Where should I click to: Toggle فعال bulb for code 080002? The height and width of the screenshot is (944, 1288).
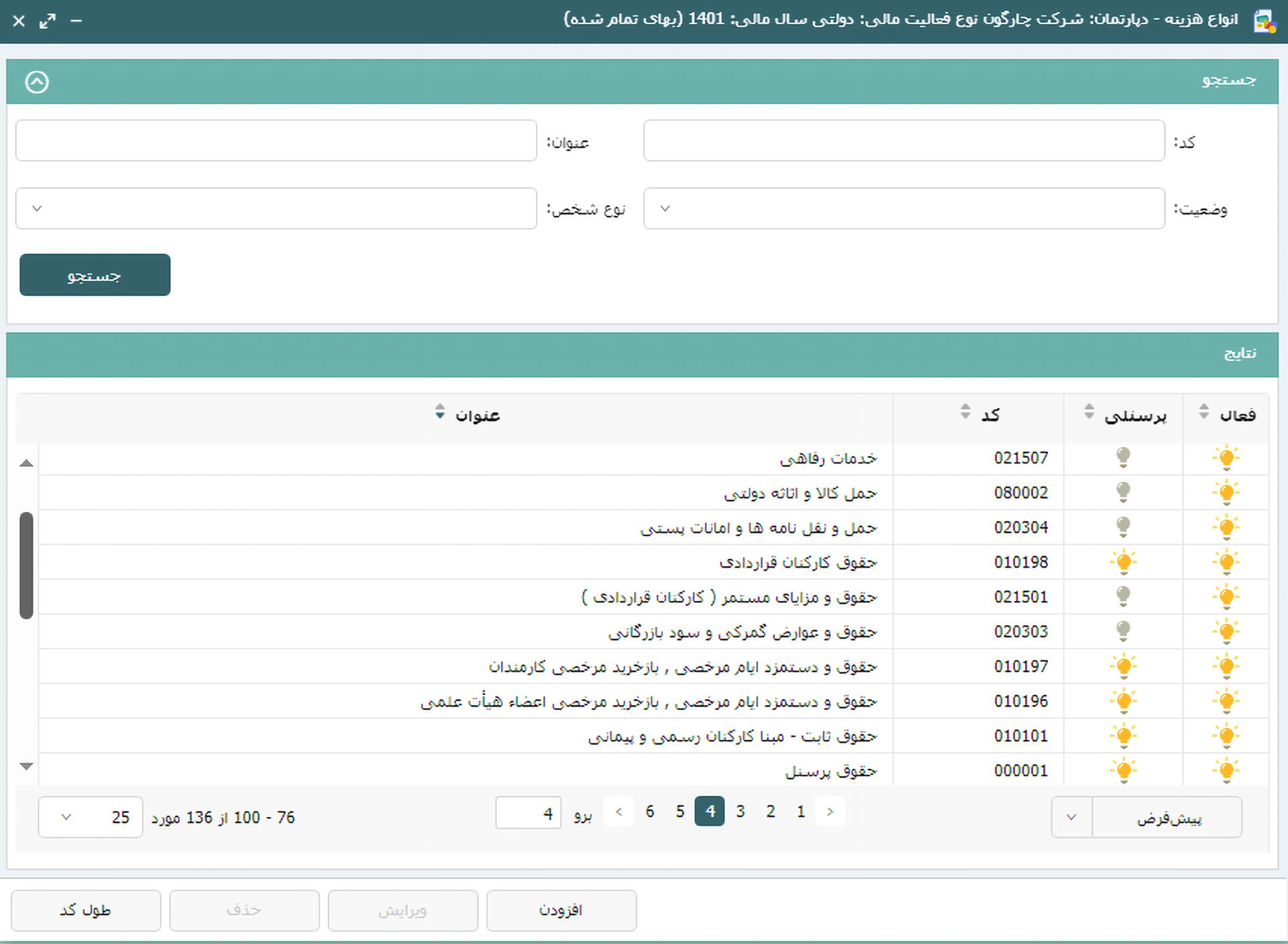pyautogui.click(x=1226, y=492)
